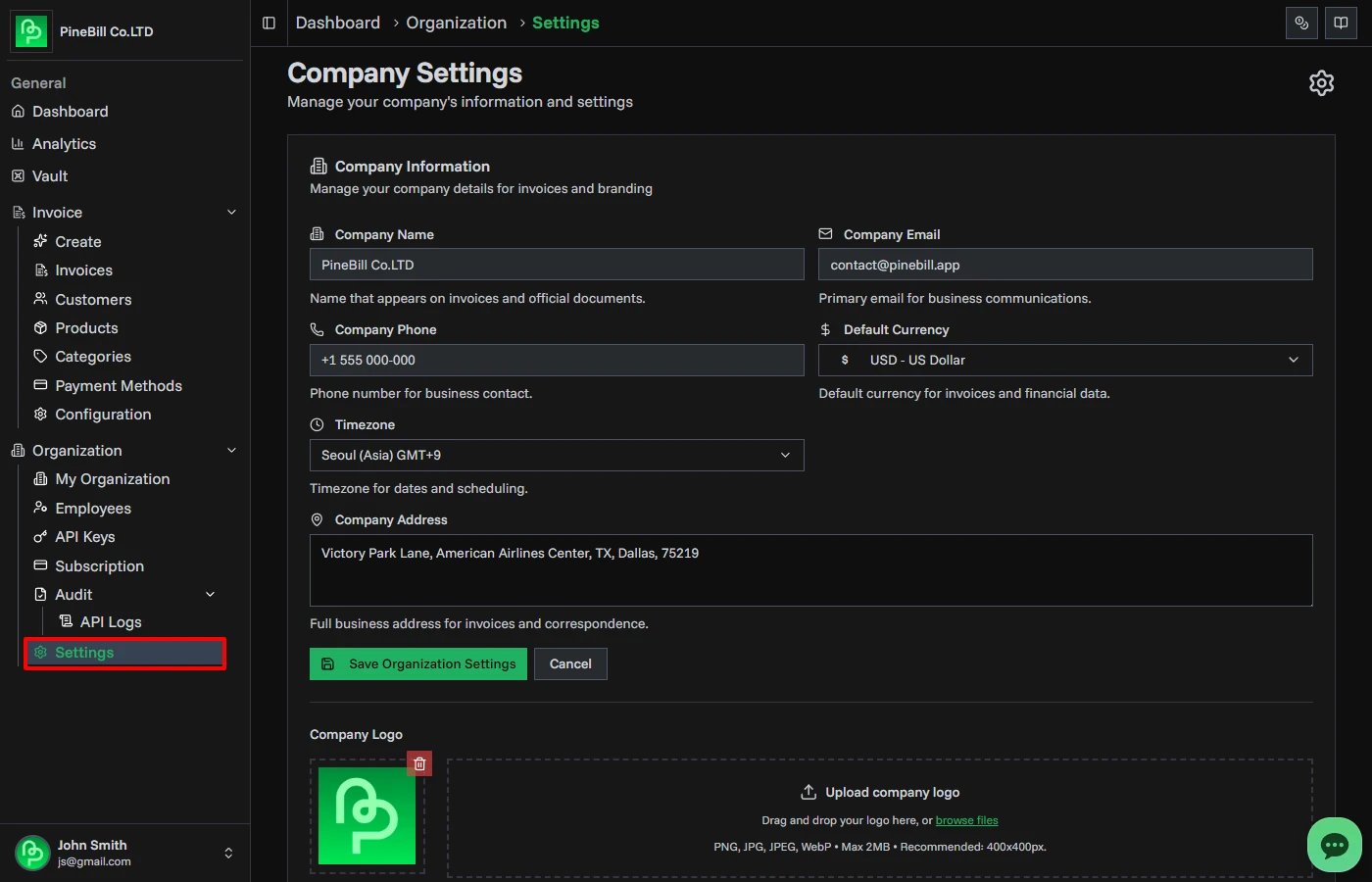The width and height of the screenshot is (1372, 882).
Task: Open the Timezone dropdown
Action: coord(557,455)
